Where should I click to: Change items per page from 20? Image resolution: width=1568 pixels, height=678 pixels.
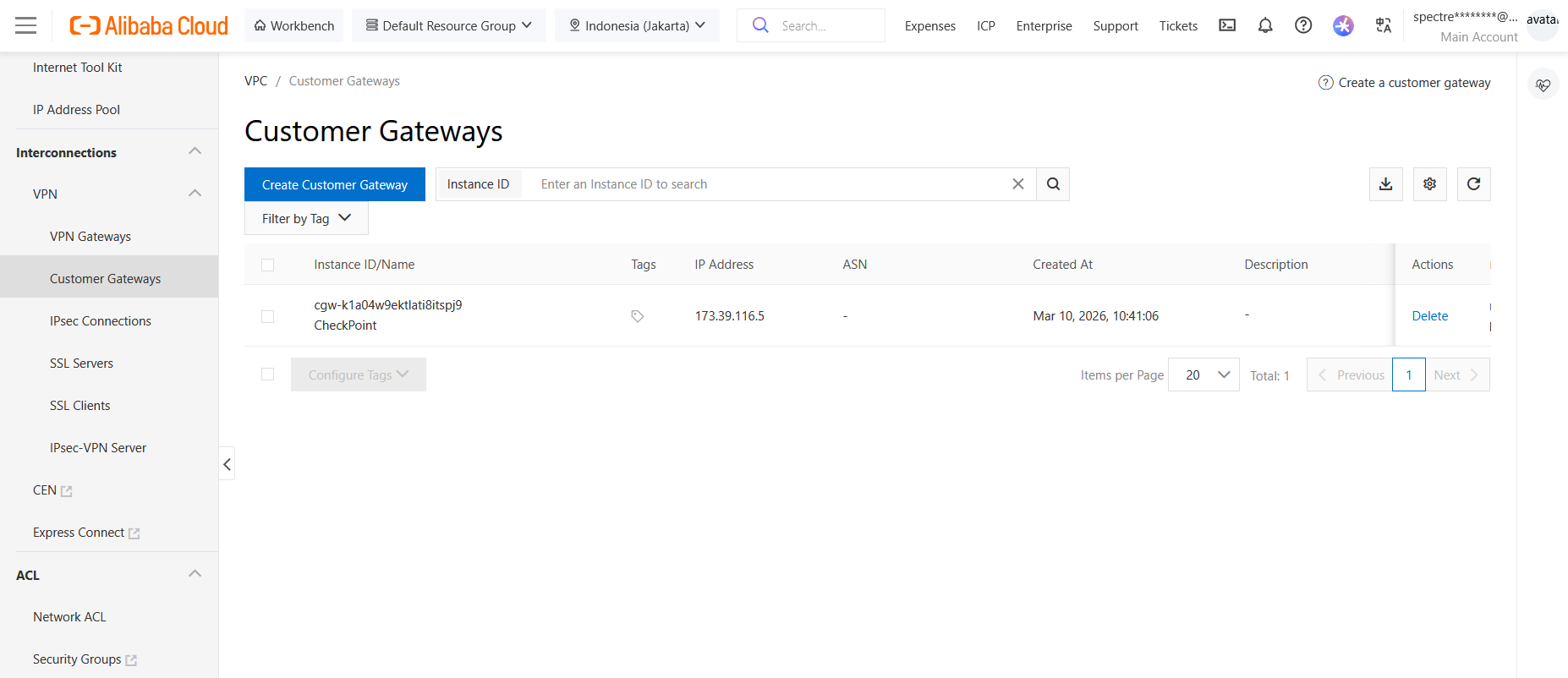[1203, 375]
